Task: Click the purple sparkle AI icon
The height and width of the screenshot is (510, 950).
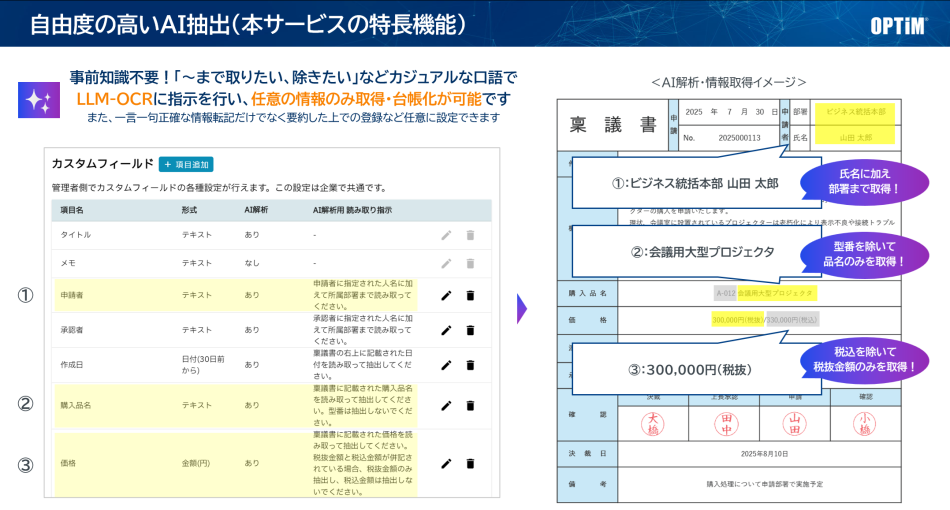Action: [38, 100]
